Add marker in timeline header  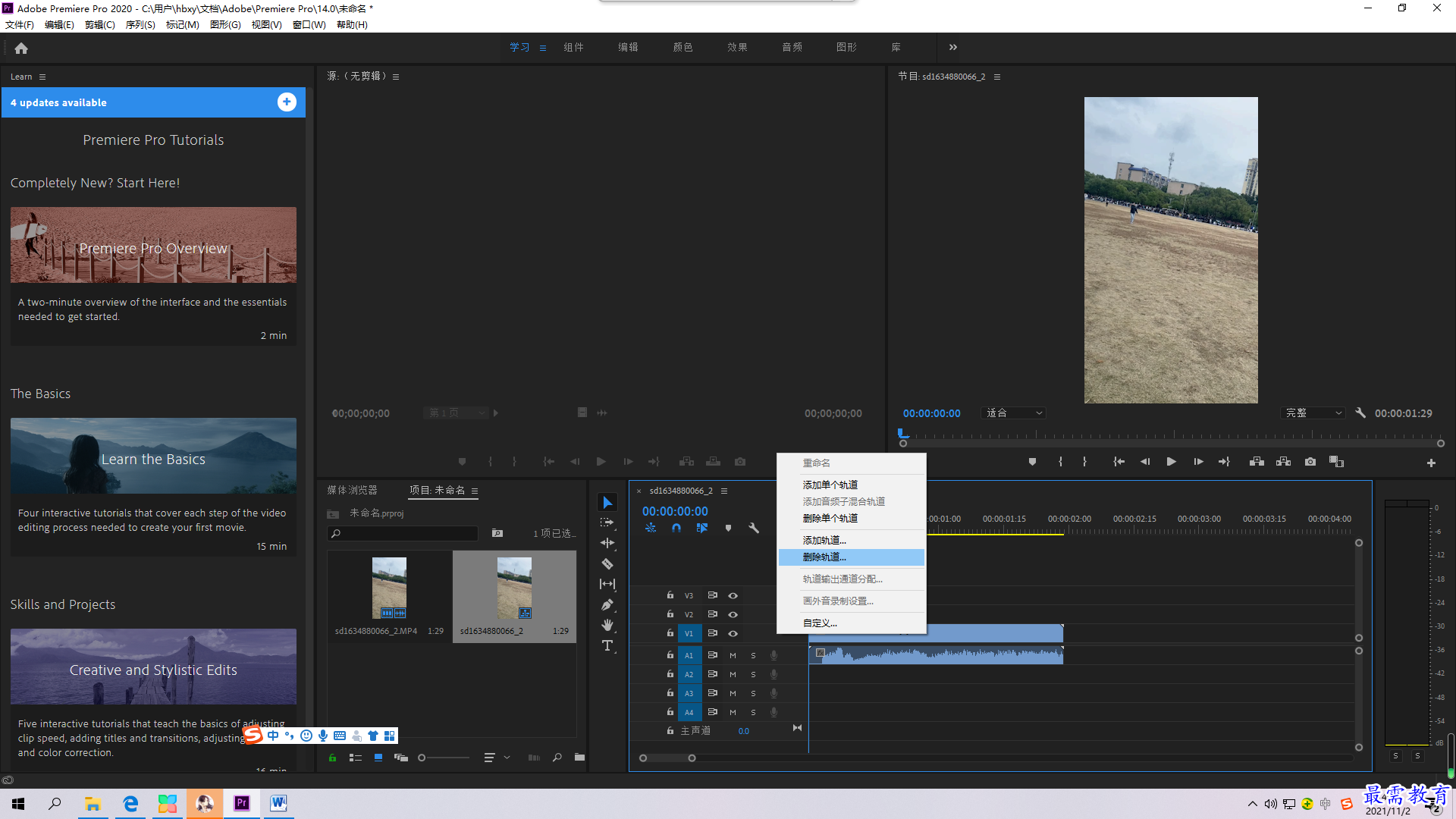click(x=728, y=528)
